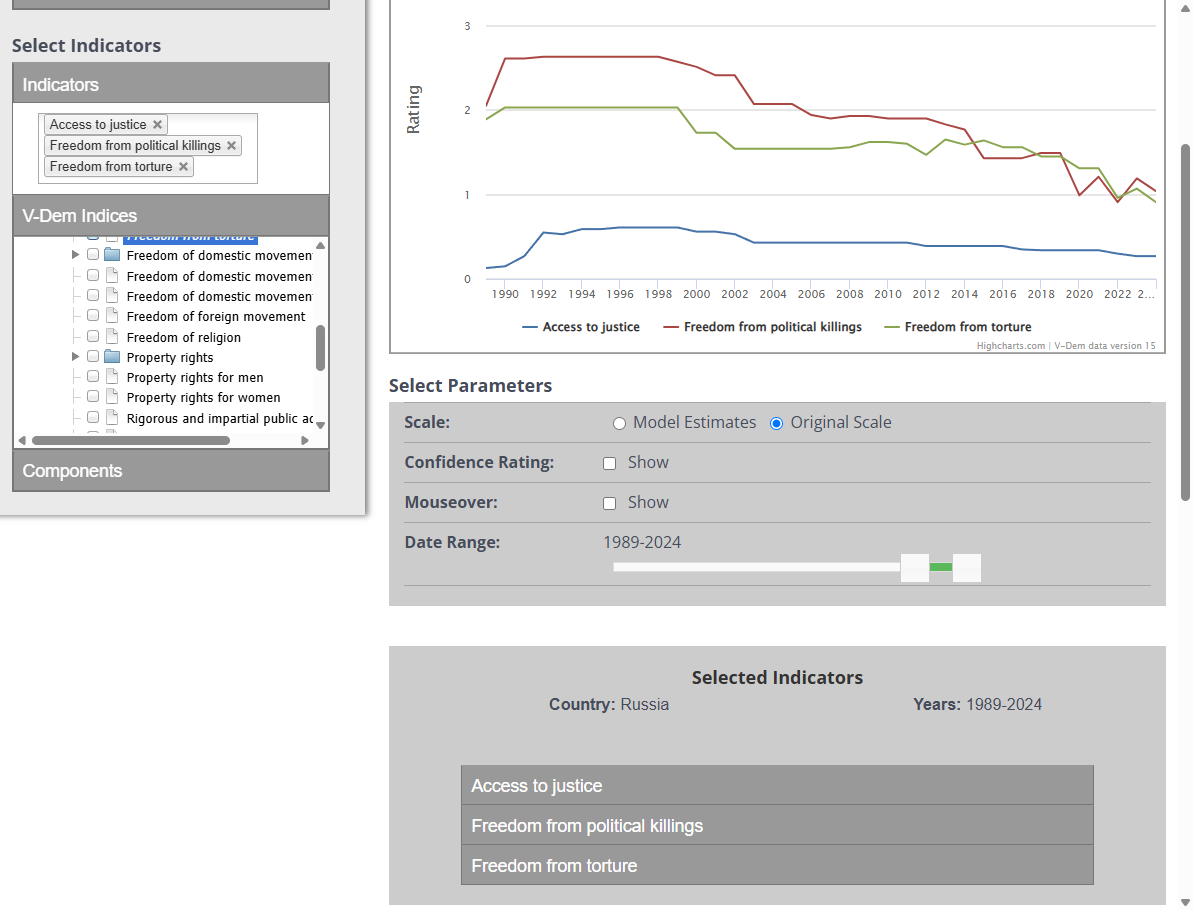The width and height of the screenshot is (1193, 910).
Task: Toggle the V-Dem Indices accordion section
Action: (171, 215)
